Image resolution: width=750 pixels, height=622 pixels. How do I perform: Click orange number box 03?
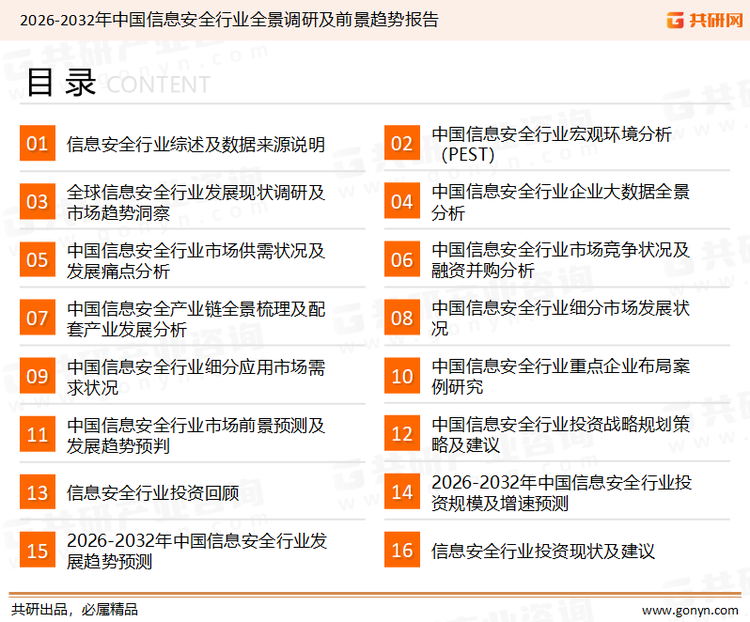coord(37,201)
